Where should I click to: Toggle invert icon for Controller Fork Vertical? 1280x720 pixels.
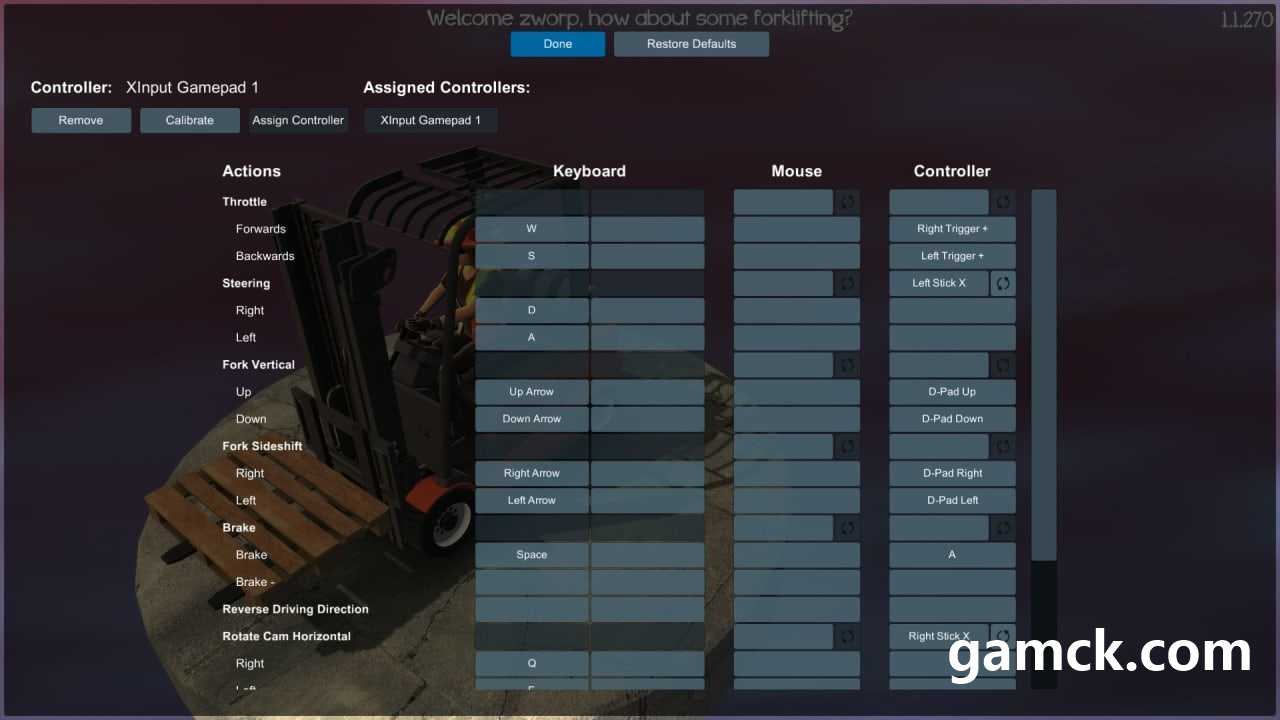tap(1003, 365)
